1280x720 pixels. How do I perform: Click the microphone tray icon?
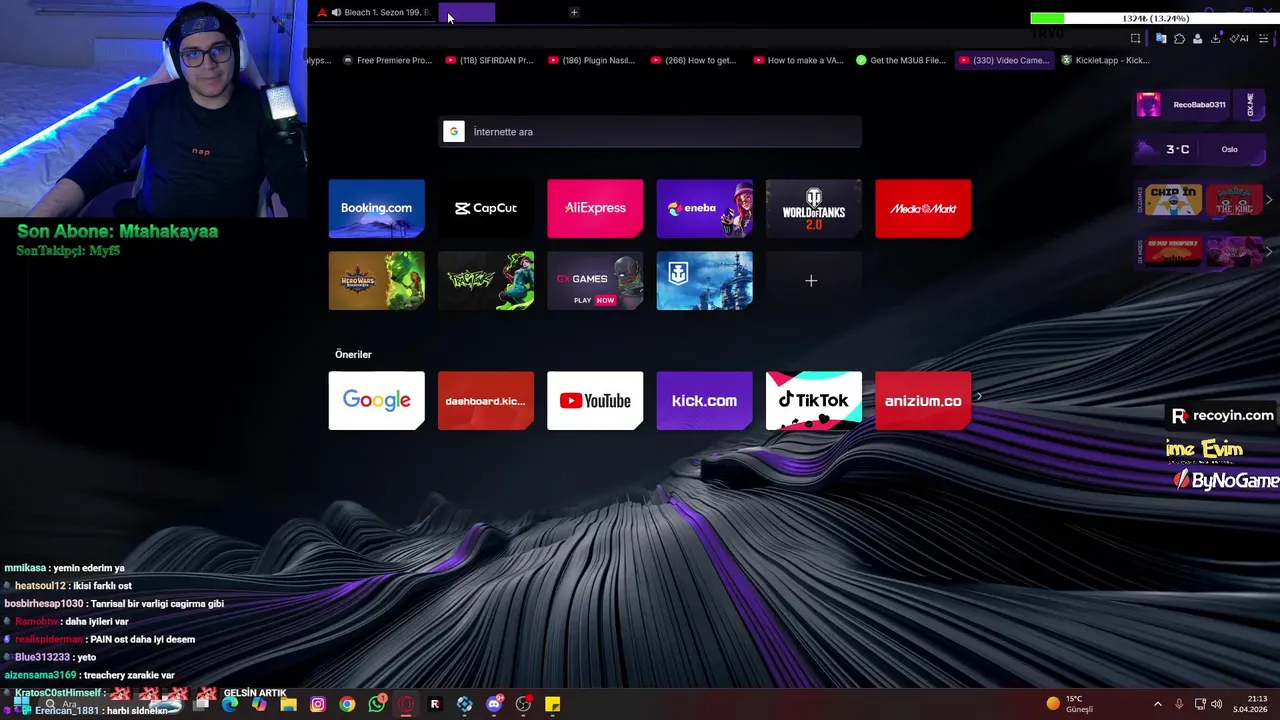point(1180,704)
